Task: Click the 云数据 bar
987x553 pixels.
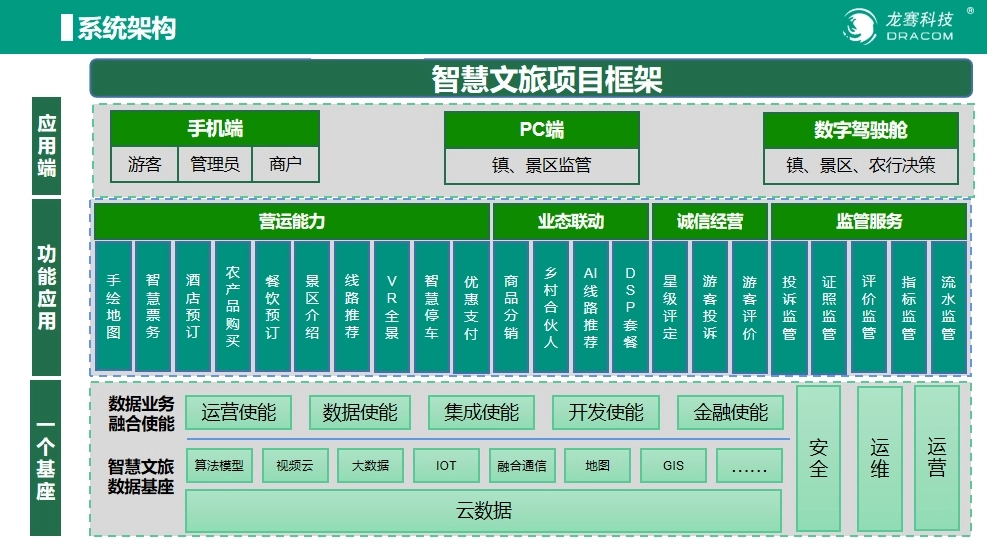Action: (x=483, y=511)
